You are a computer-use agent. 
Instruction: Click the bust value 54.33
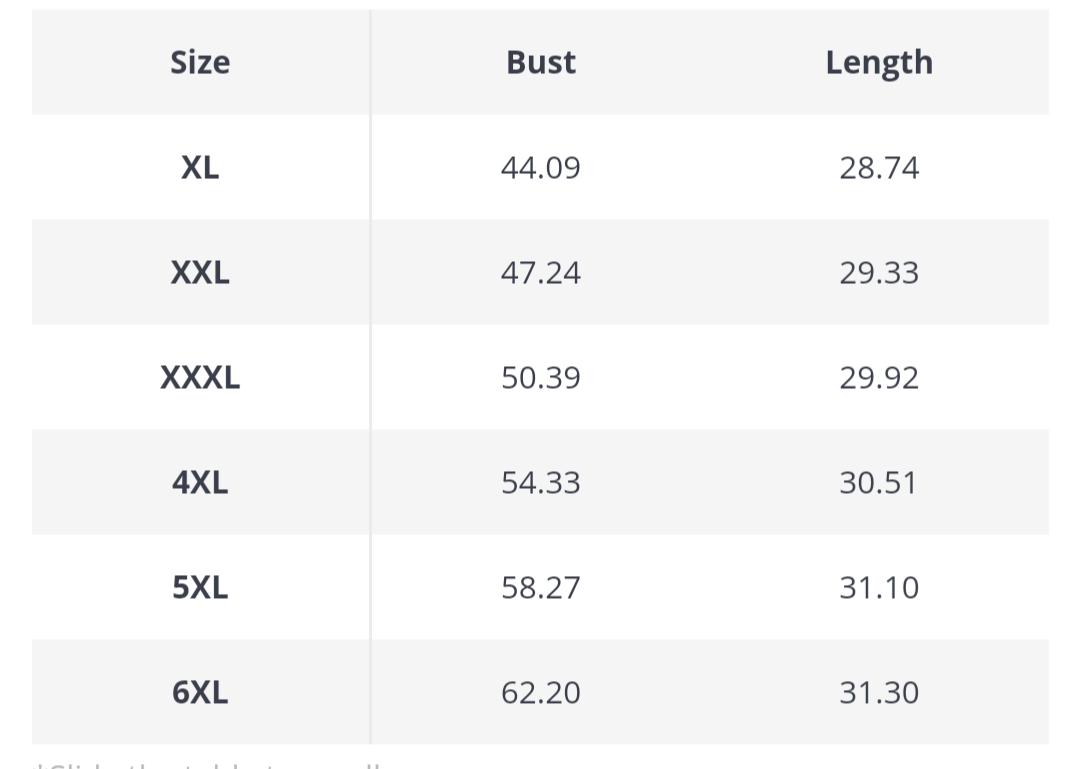pos(541,483)
